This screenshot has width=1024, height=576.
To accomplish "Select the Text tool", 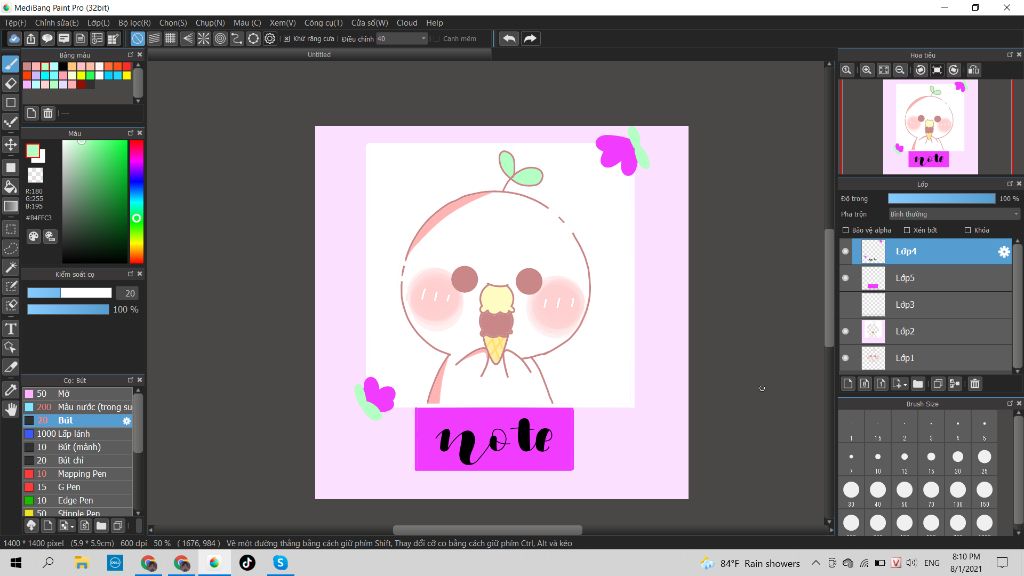I will coord(10,328).
